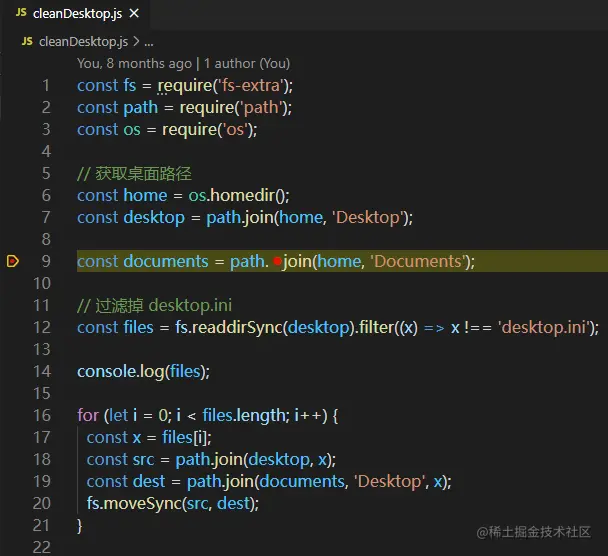The width and height of the screenshot is (608, 556).
Task: Click 'homedir' on line 6
Action: point(242,195)
